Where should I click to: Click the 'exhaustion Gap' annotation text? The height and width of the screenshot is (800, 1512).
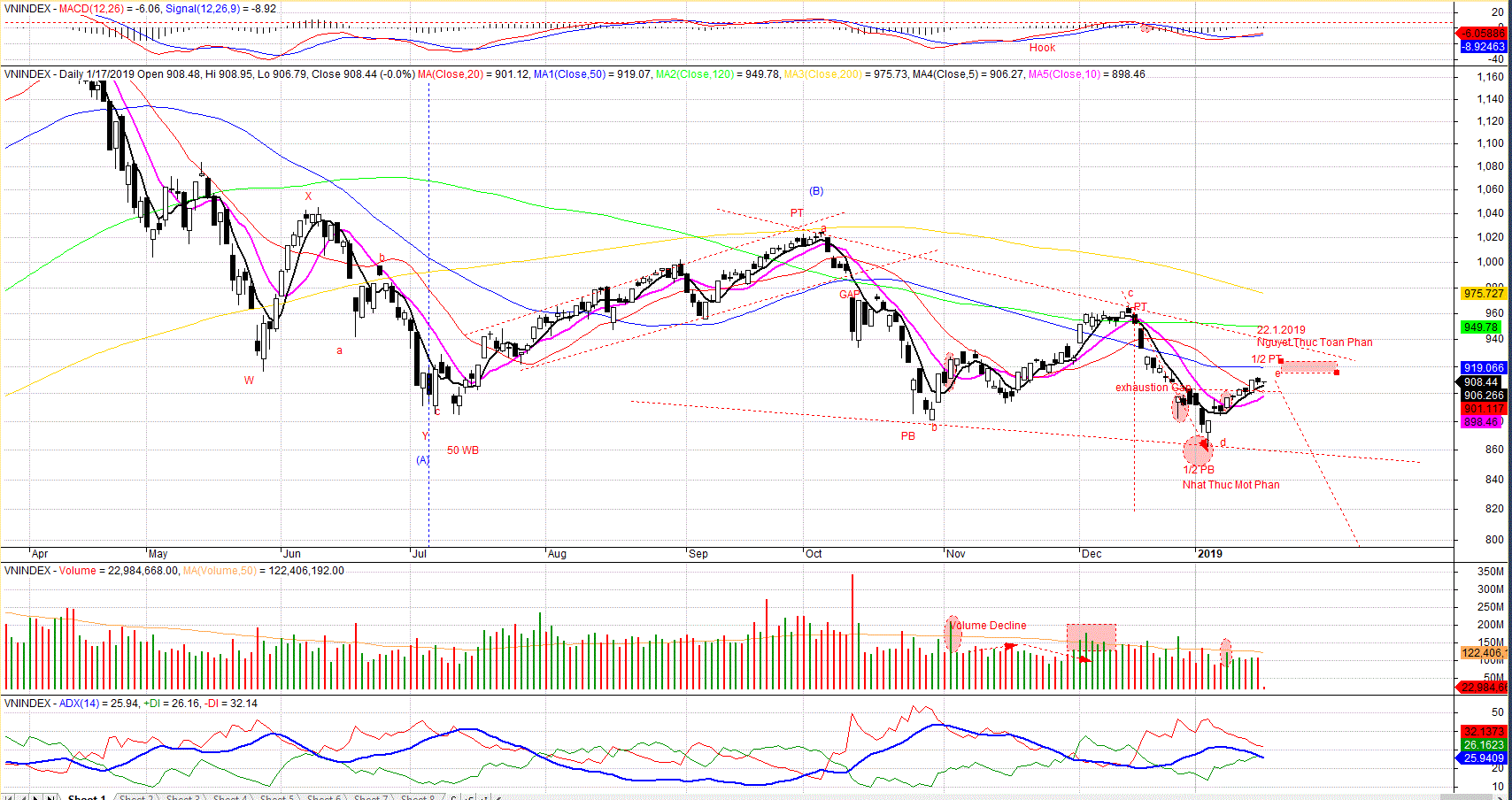1151,388
